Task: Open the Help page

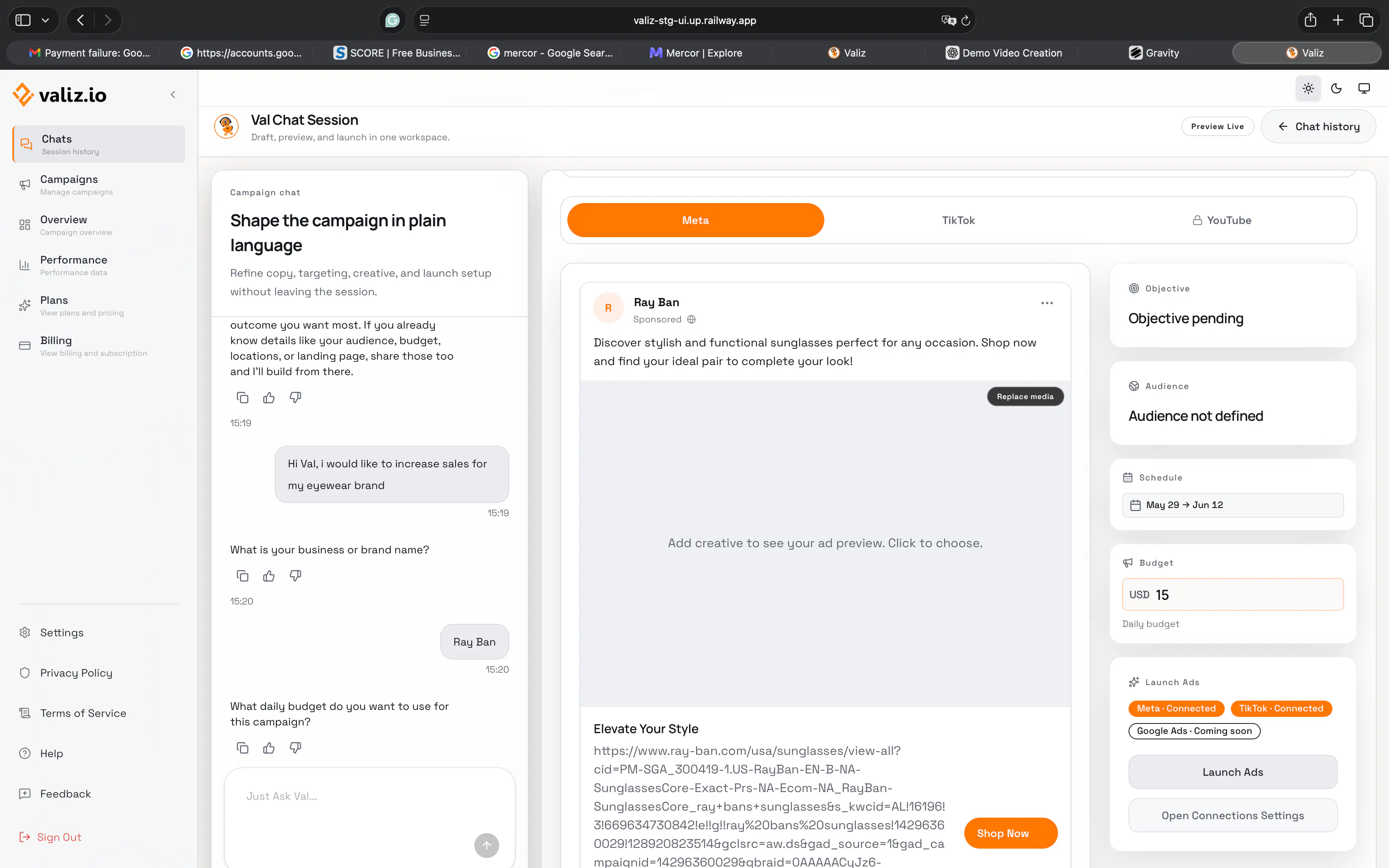Action: coord(99,753)
